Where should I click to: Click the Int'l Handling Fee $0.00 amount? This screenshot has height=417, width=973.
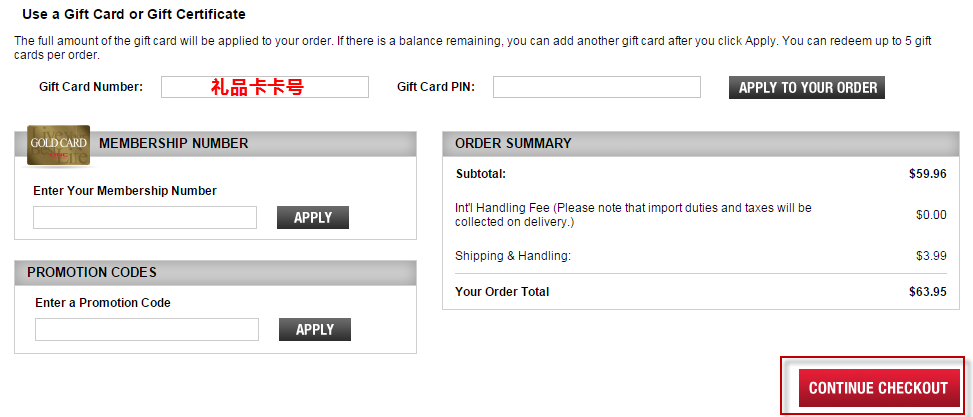931,215
